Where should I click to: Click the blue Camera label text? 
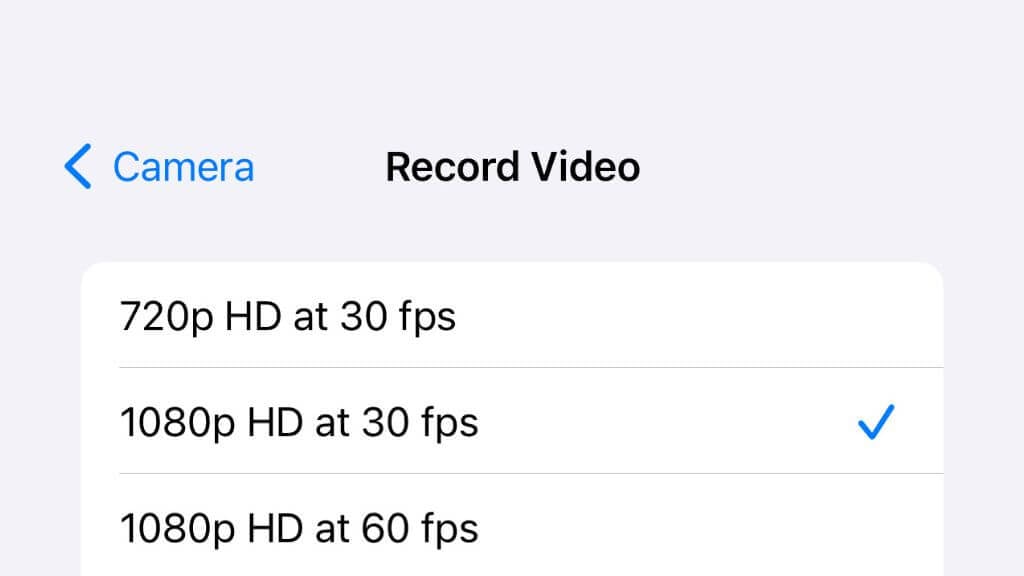point(184,167)
